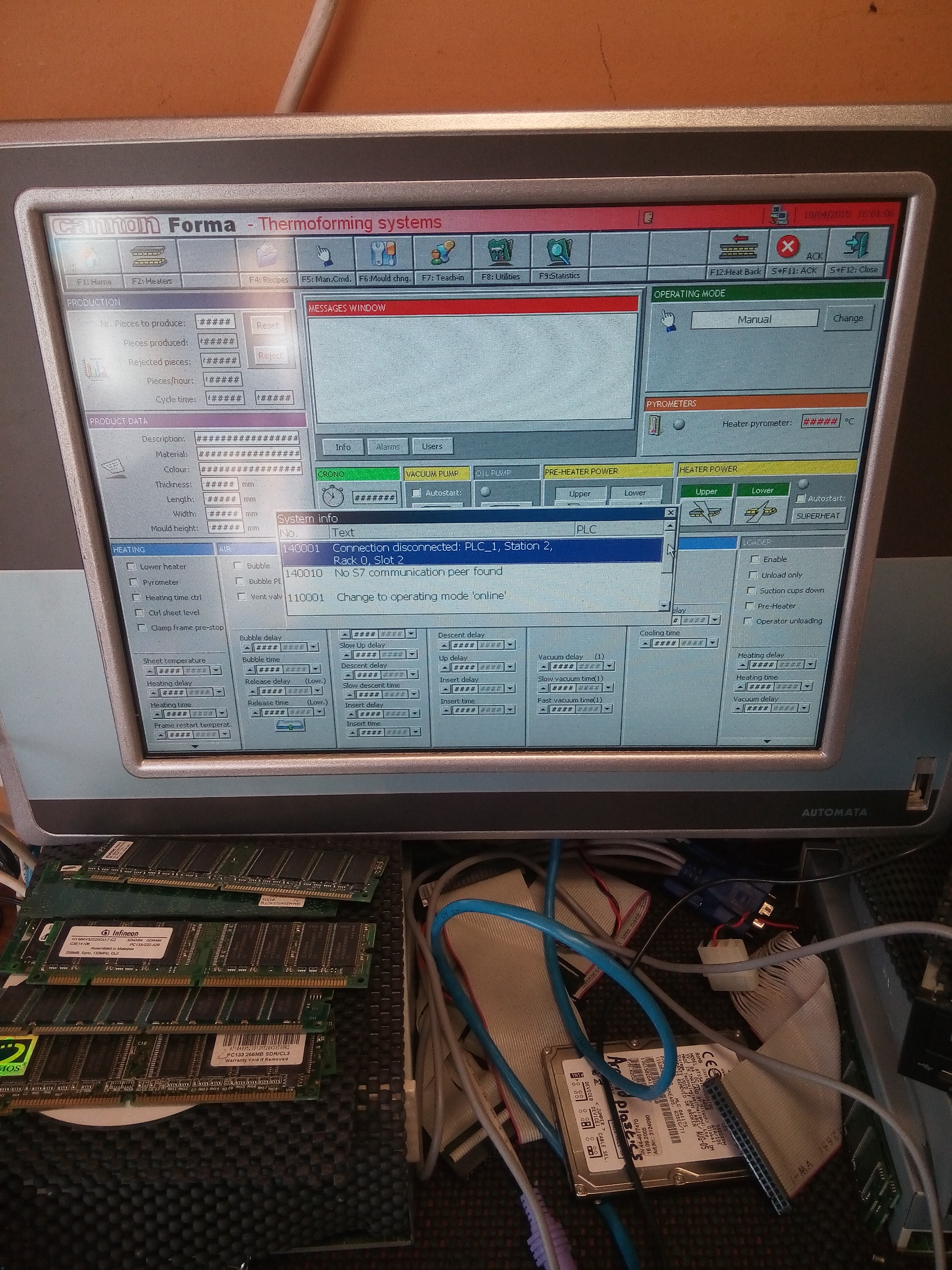952x1270 pixels.
Task: Switch to the Users tab
Action: coord(432,446)
